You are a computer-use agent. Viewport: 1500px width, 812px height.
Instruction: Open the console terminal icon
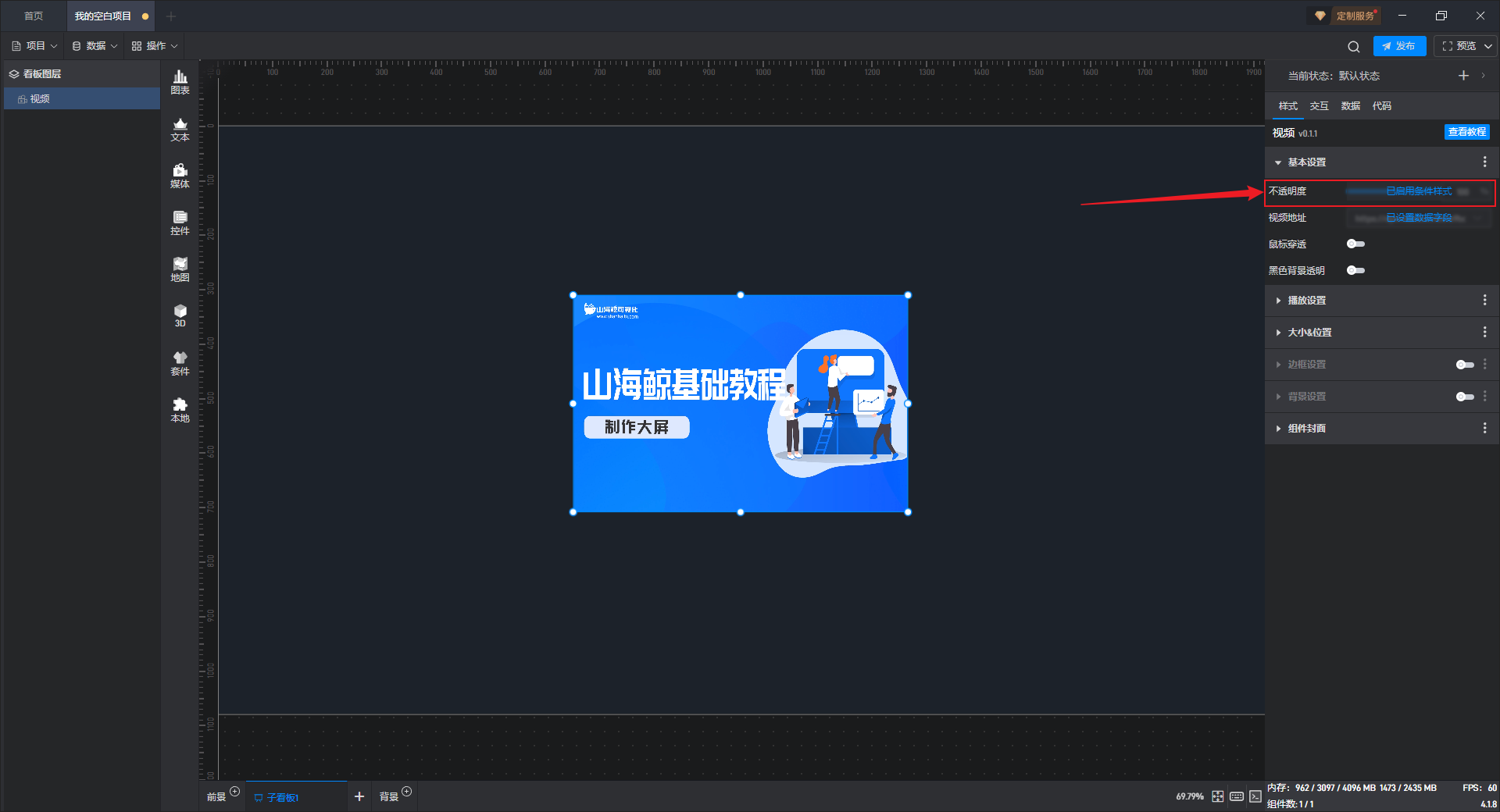tap(1255, 796)
